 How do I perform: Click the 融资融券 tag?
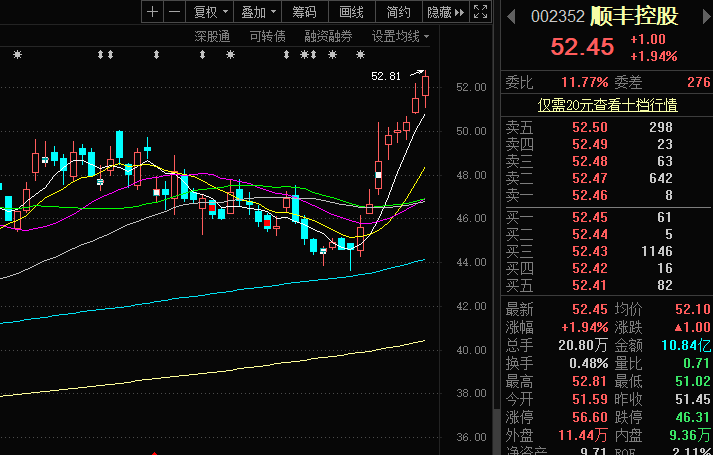coord(328,36)
